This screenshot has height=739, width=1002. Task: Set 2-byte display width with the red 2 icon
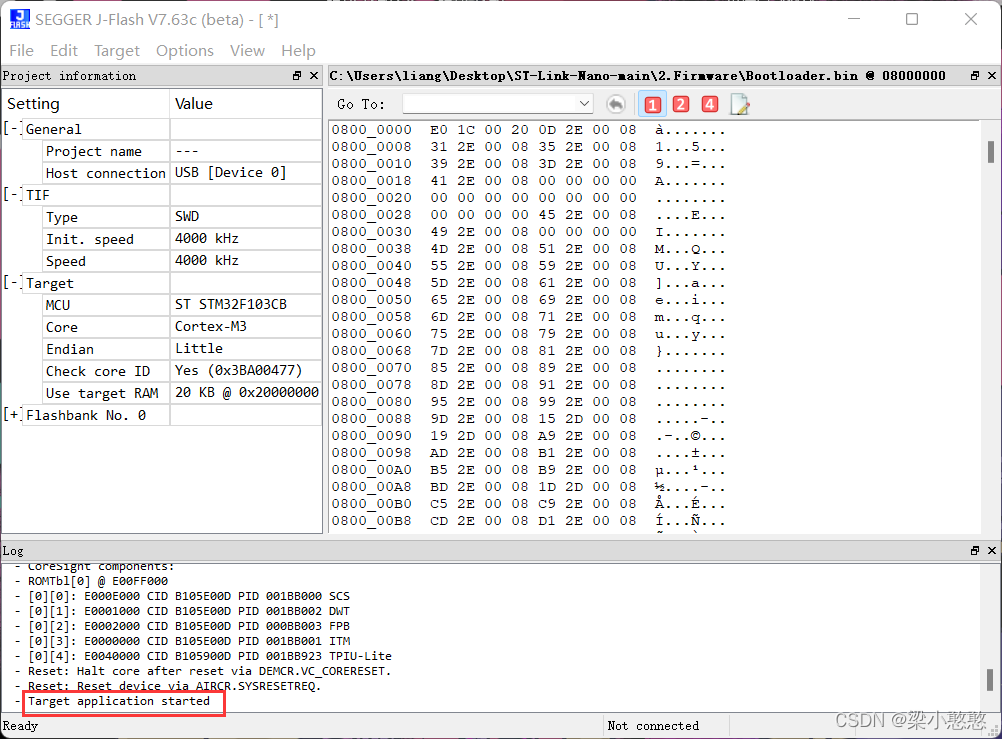(x=681, y=104)
